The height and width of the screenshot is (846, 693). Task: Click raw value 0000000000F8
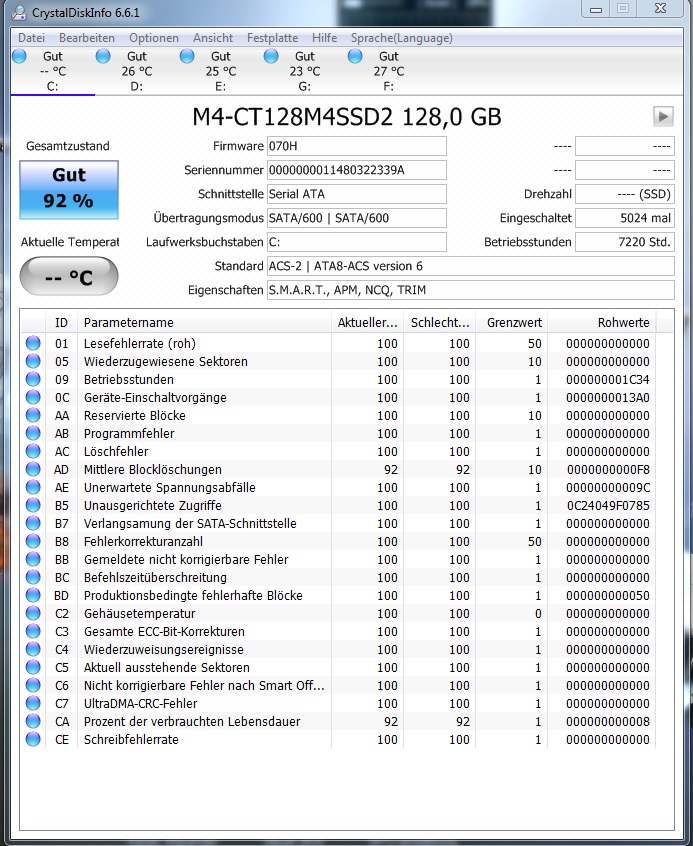[x=608, y=469]
